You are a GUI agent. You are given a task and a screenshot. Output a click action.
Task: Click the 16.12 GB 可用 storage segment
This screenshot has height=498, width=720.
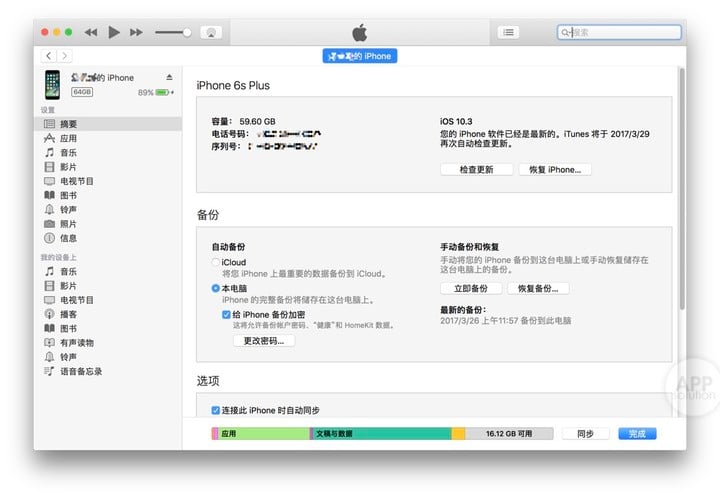click(x=509, y=434)
